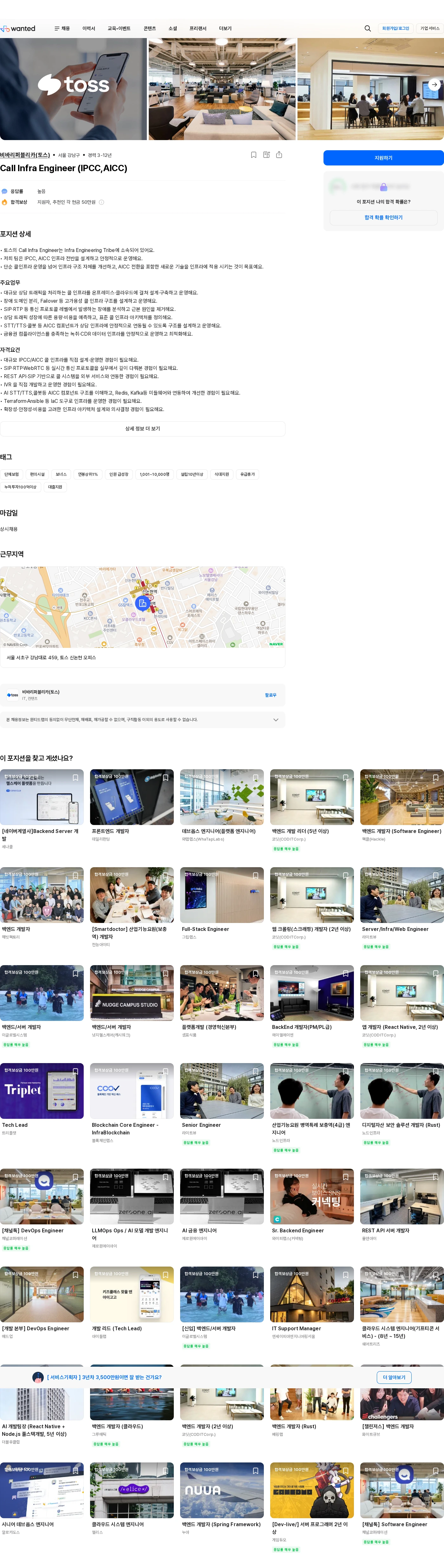Toggle bookmark on AI 금융 엔지니어 card

(x=256, y=1177)
